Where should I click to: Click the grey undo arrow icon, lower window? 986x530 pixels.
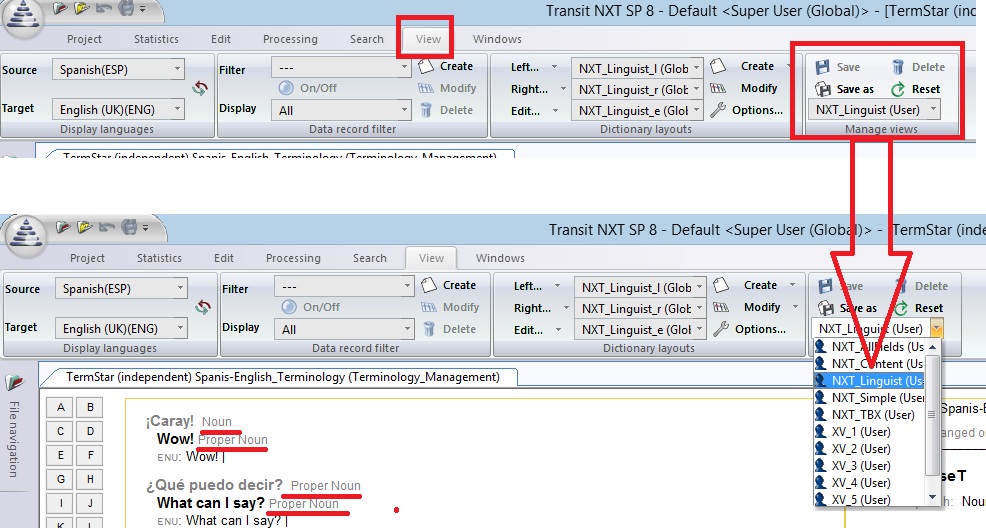(x=105, y=227)
